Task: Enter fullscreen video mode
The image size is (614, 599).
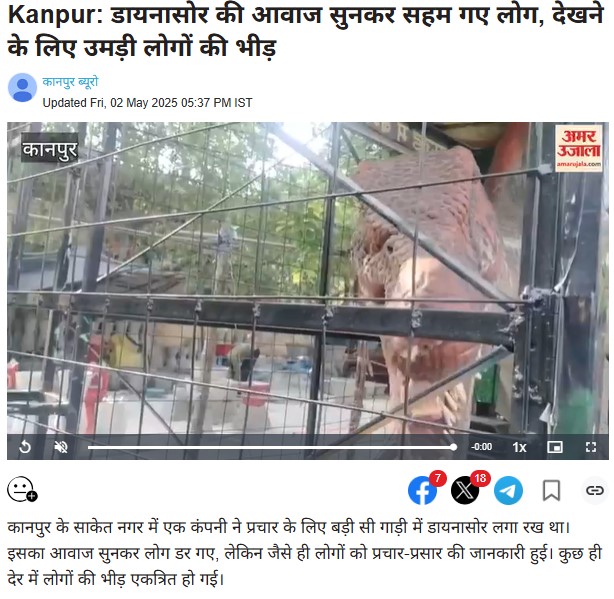Action: tap(591, 447)
